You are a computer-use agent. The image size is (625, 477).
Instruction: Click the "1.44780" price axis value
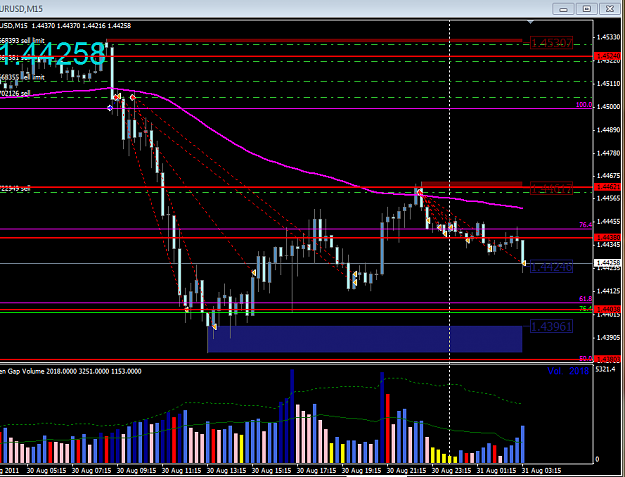(607, 153)
